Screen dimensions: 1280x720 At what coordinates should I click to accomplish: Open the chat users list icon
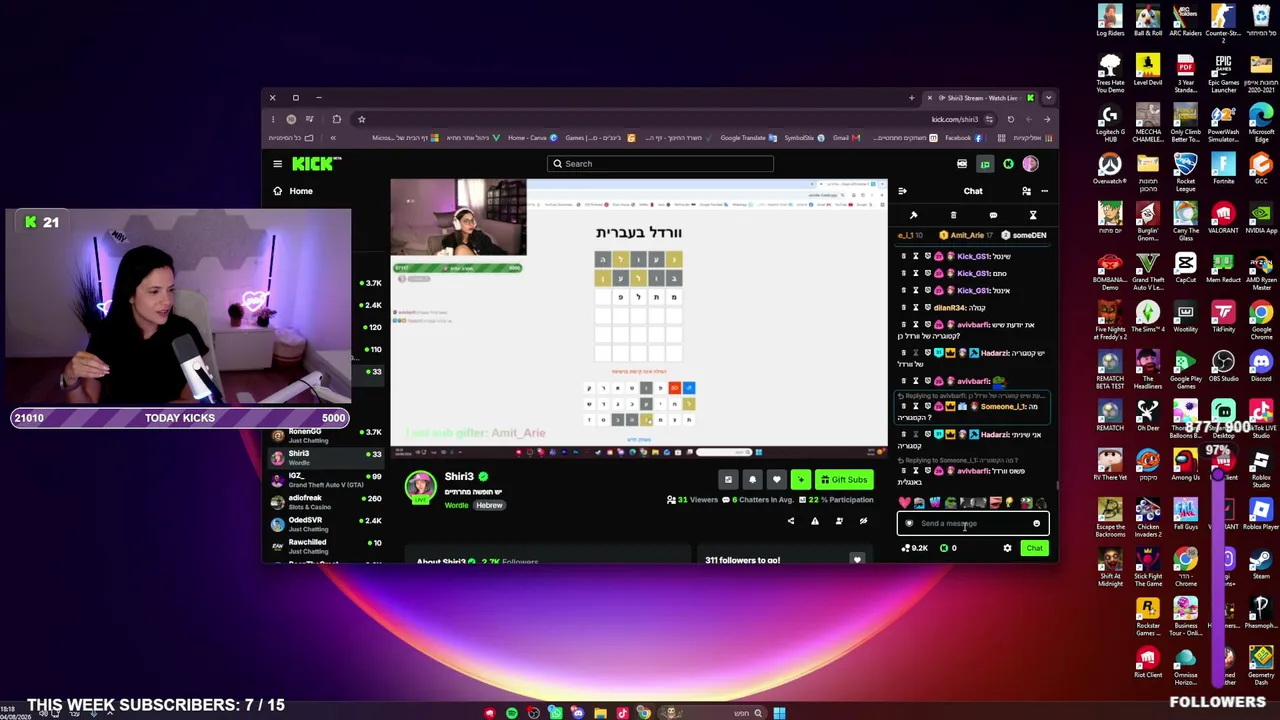coord(1026,191)
